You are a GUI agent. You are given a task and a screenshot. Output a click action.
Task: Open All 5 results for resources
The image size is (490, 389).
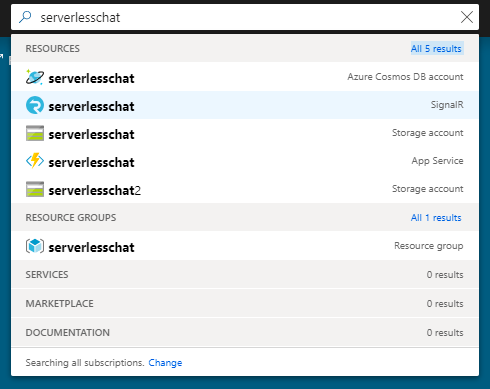click(436, 49)
